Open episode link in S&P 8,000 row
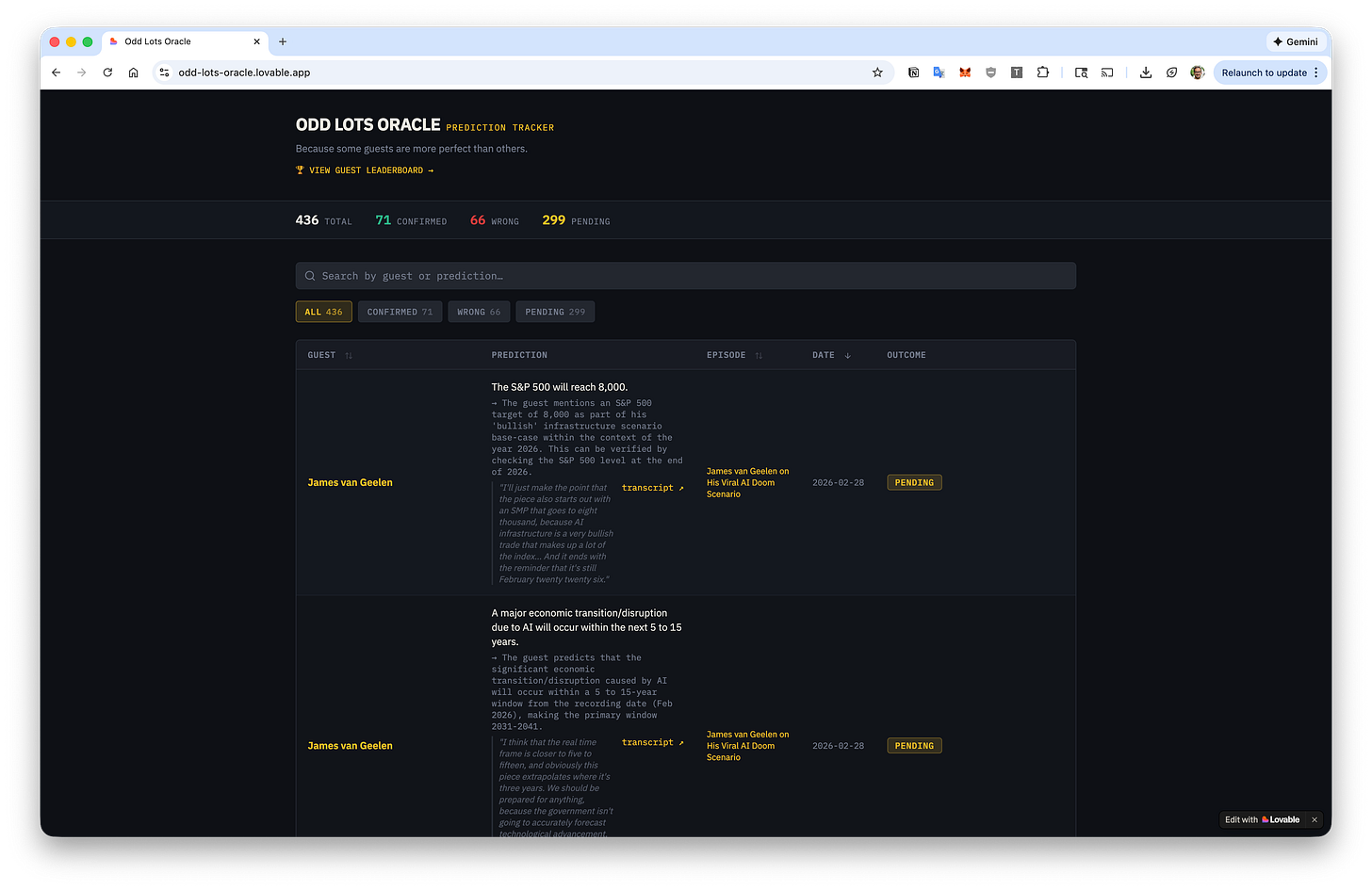Viewport: 1372px width, 890px height. click(748, 482)
